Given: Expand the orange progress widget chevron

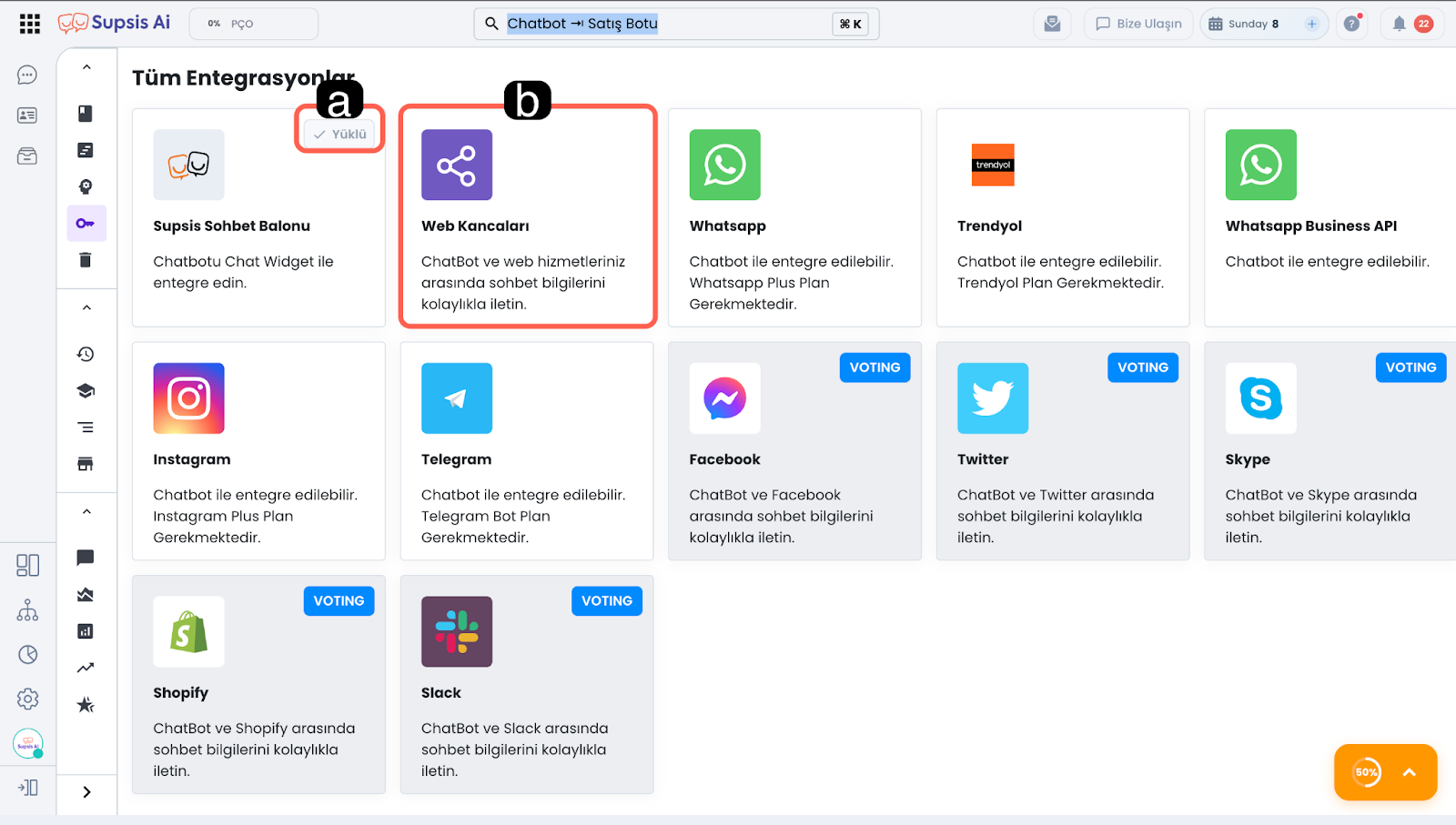Looking at the screenshot, I should [x=1410, y=772].
